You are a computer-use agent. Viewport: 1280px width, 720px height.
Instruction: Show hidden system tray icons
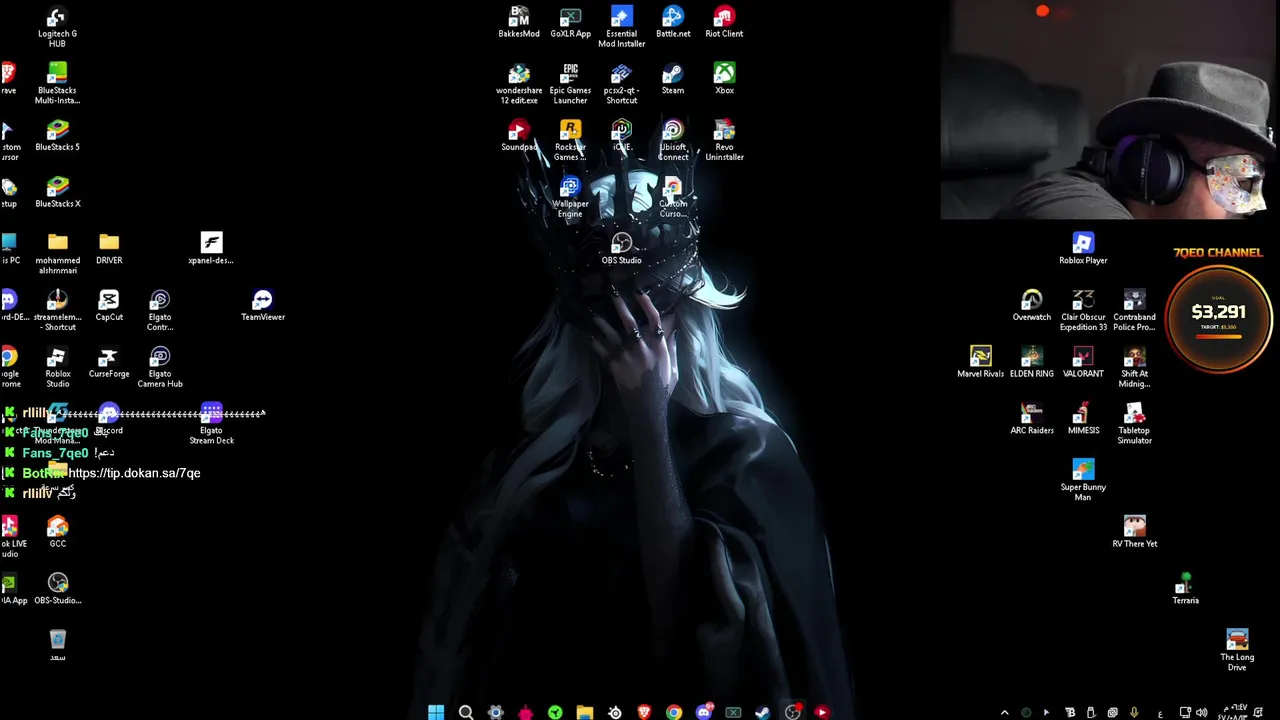(1004, 713)
